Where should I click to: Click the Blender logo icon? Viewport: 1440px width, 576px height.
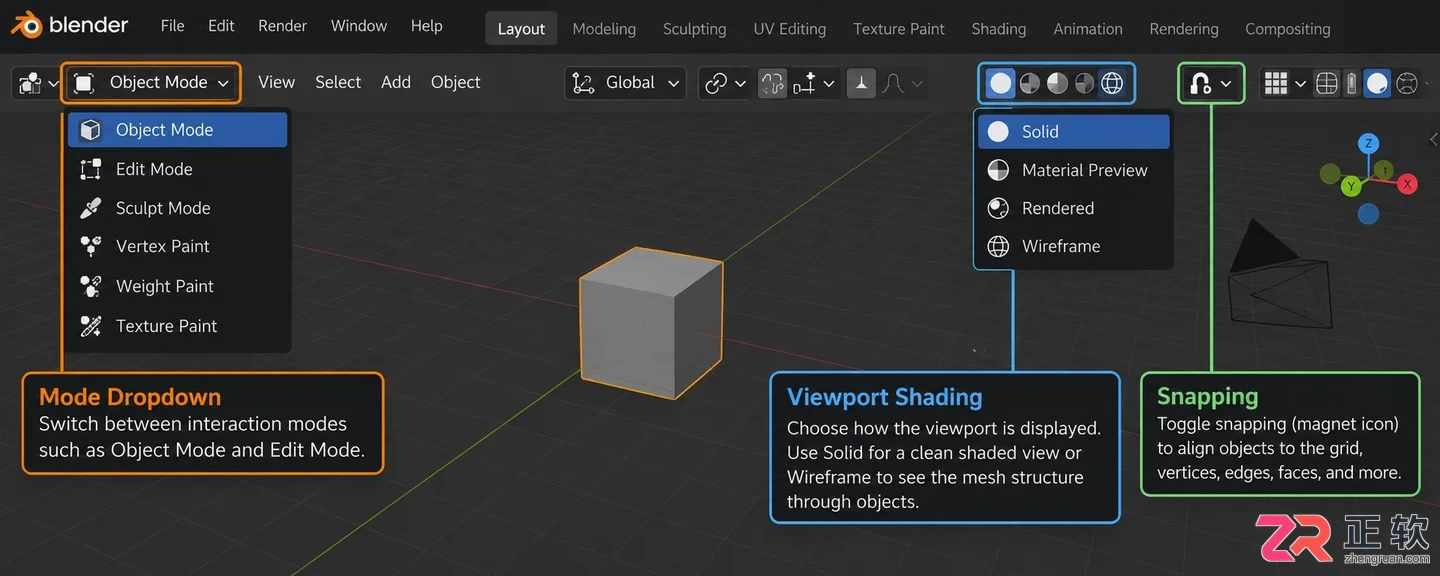coord(27,25)
